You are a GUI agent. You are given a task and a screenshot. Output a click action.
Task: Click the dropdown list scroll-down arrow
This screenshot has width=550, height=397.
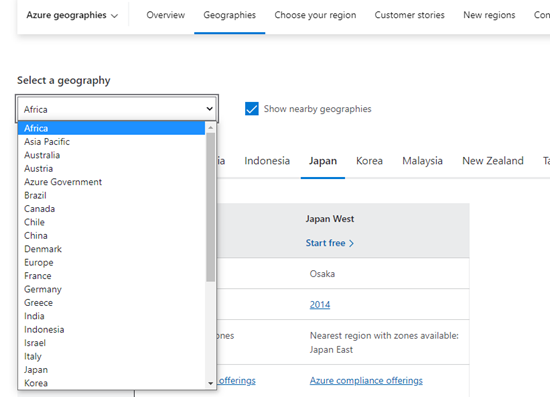pyautogui.click(x=210, y=383)
